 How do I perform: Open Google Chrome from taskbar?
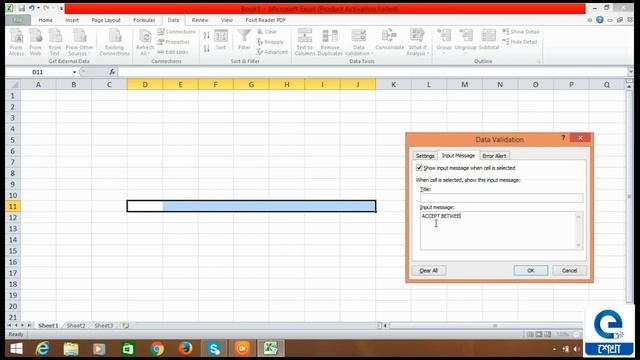[x=157, y=349]
